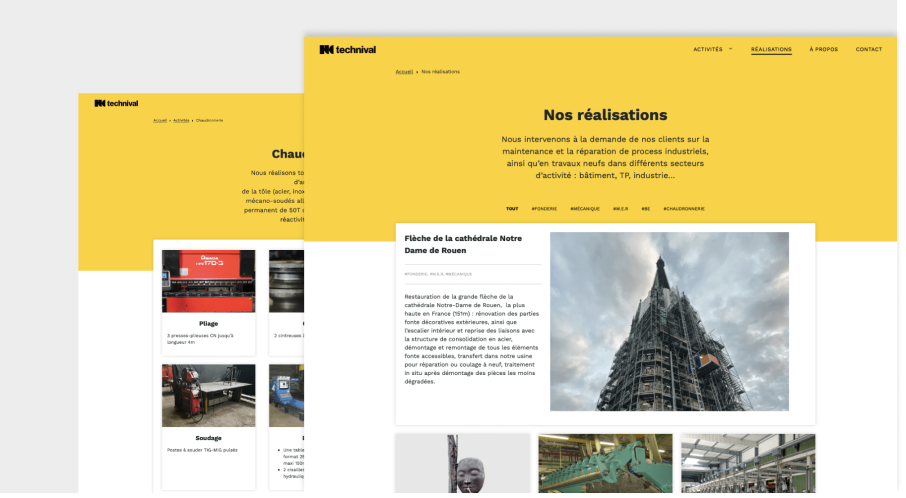This screenshot has height=498, width=906.
Task: Click the Accueil breadcrumb above Nos réalisations
Action: tap(404, 72)
